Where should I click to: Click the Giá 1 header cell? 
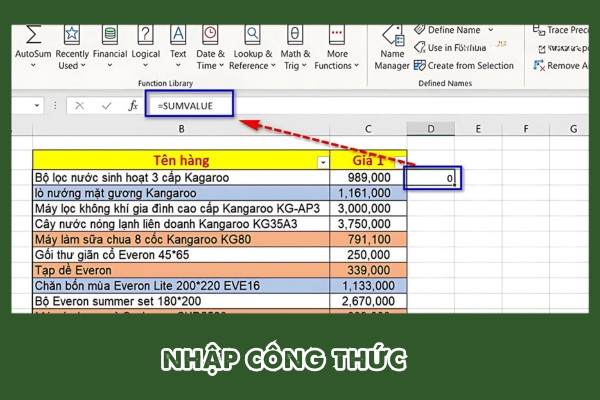pos(368,160)
